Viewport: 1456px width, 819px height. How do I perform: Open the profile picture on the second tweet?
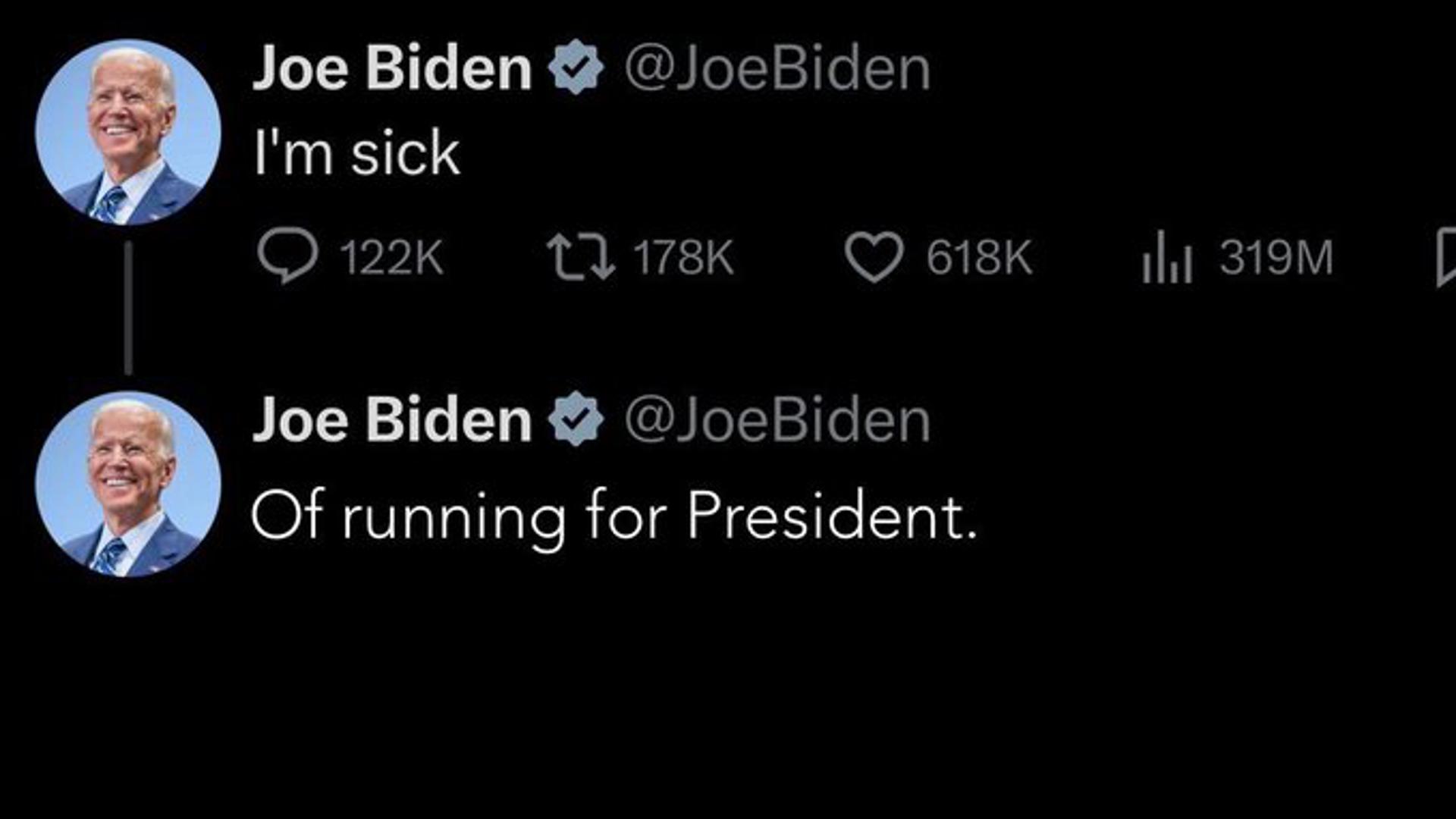pos(127,484)
